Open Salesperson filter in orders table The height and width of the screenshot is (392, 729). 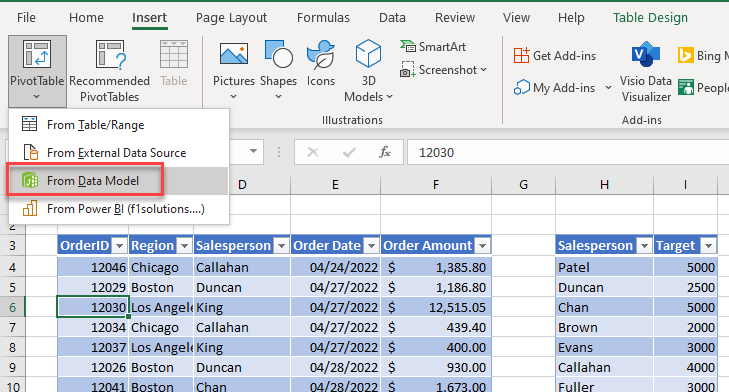281,246
